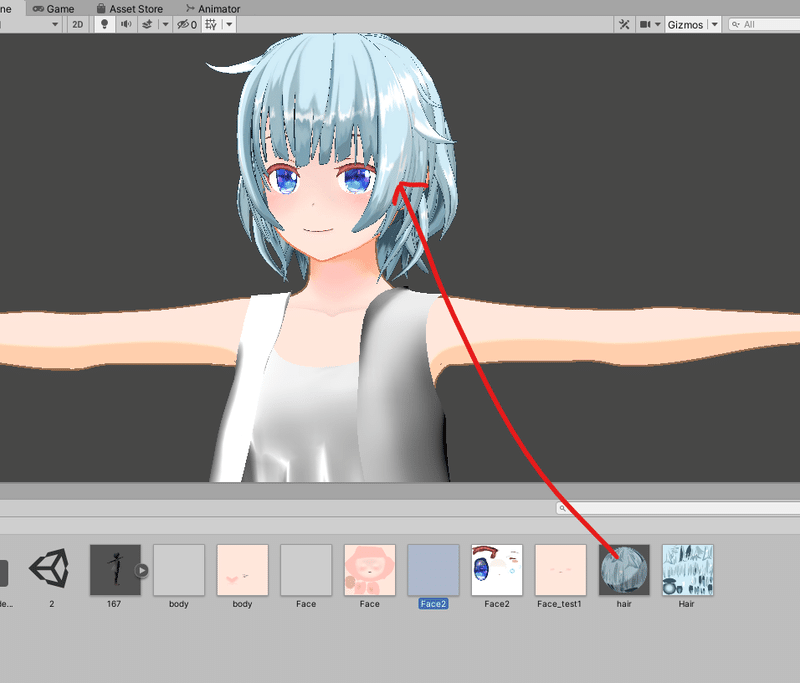Open the Animator tab

(x=213, y=8)
